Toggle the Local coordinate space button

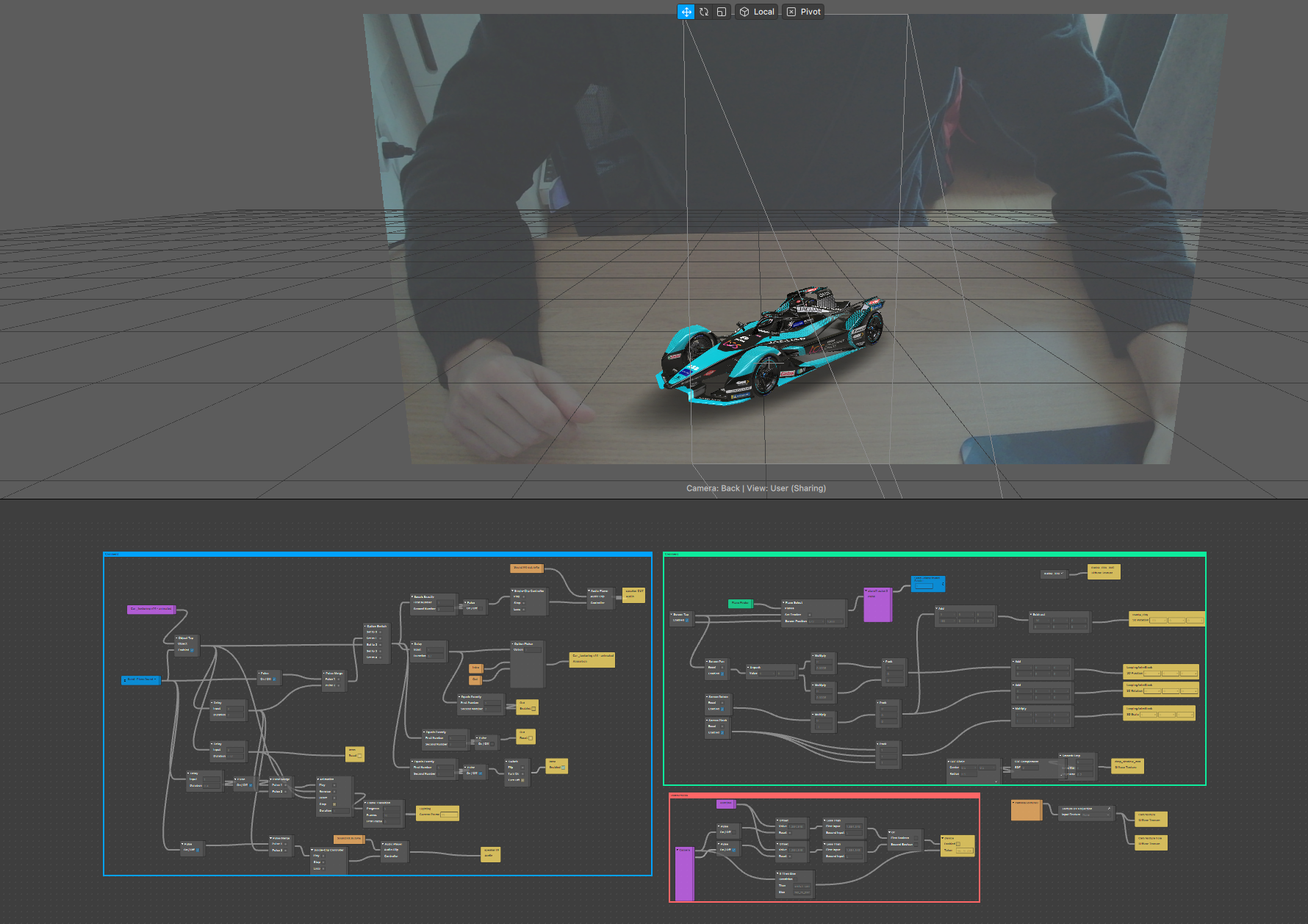coord(757,12)
